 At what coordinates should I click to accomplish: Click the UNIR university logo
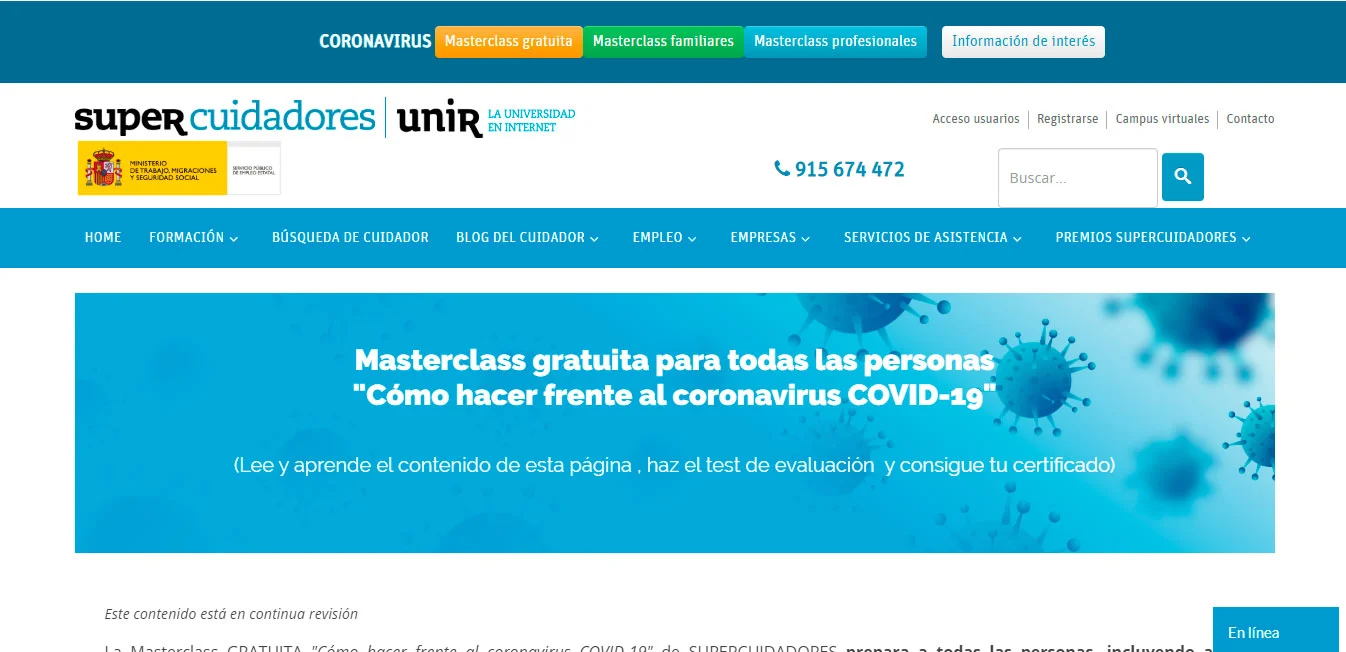[x=486, y=119]
